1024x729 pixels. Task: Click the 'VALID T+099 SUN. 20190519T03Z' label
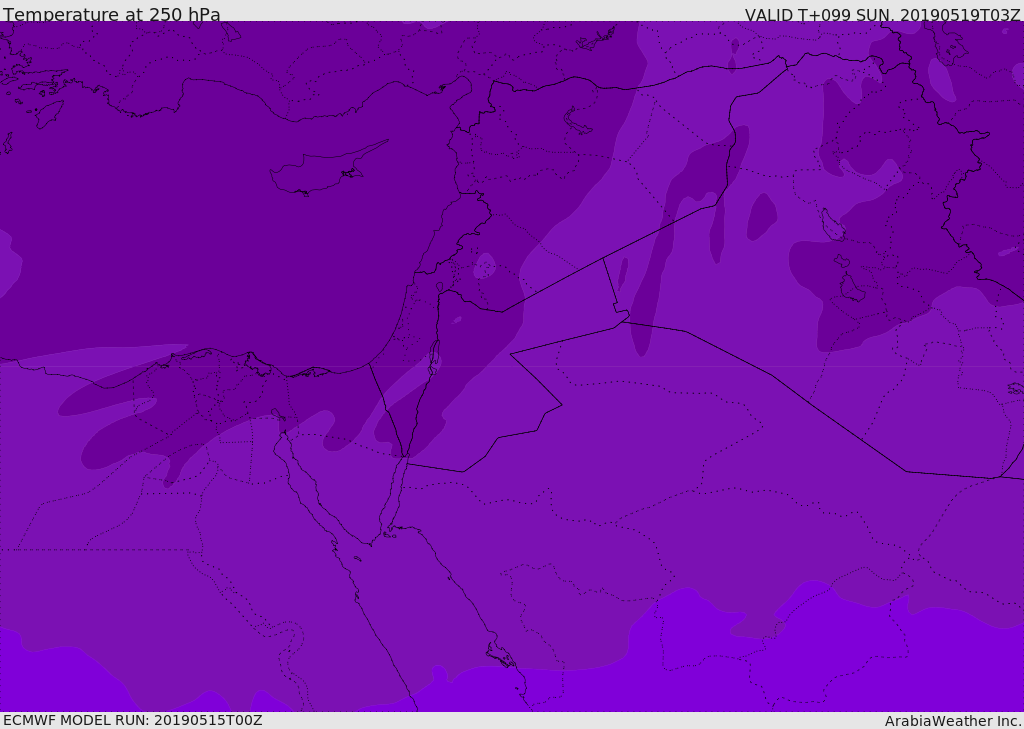click(x=883, y=14)
